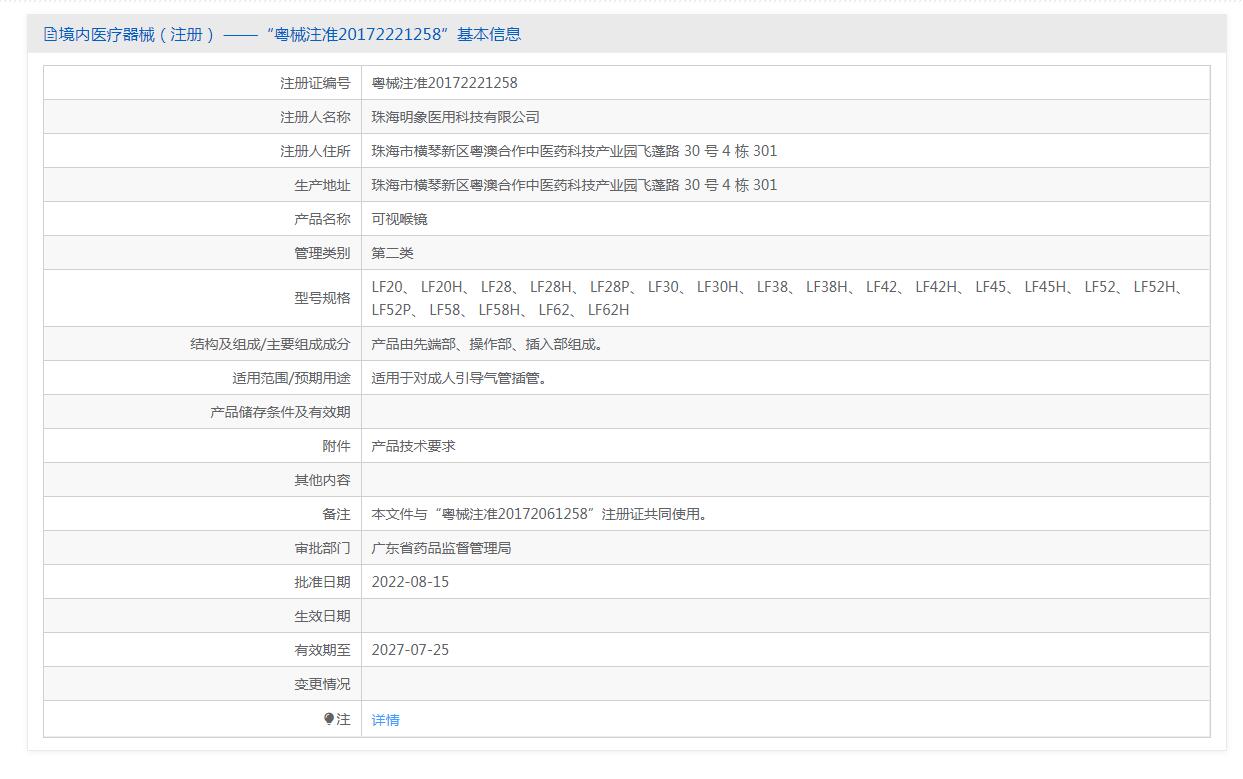1243x779 pixels.
Task: Select the remark mentioning 粤械注准20172061258
Action: (x=540, y=514)
